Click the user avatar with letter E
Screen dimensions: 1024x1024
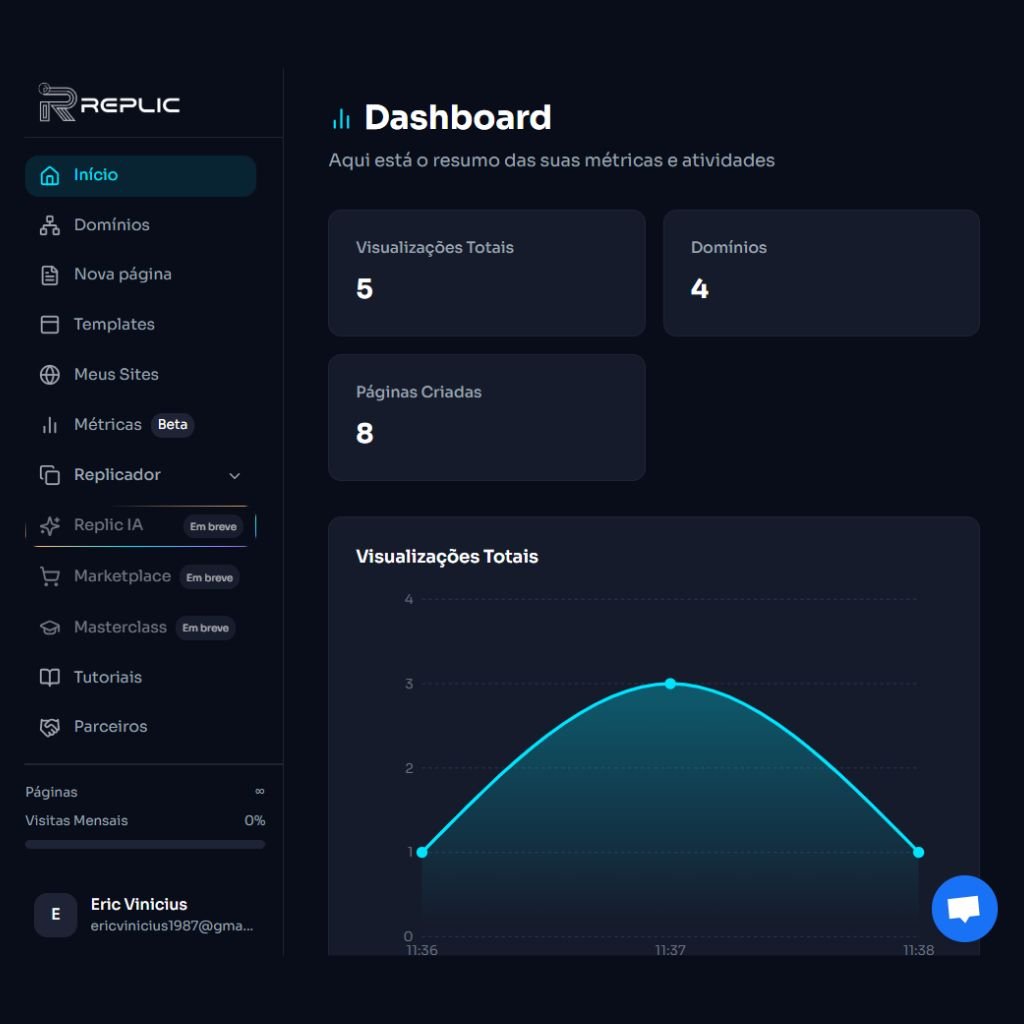tap(55, 915)
